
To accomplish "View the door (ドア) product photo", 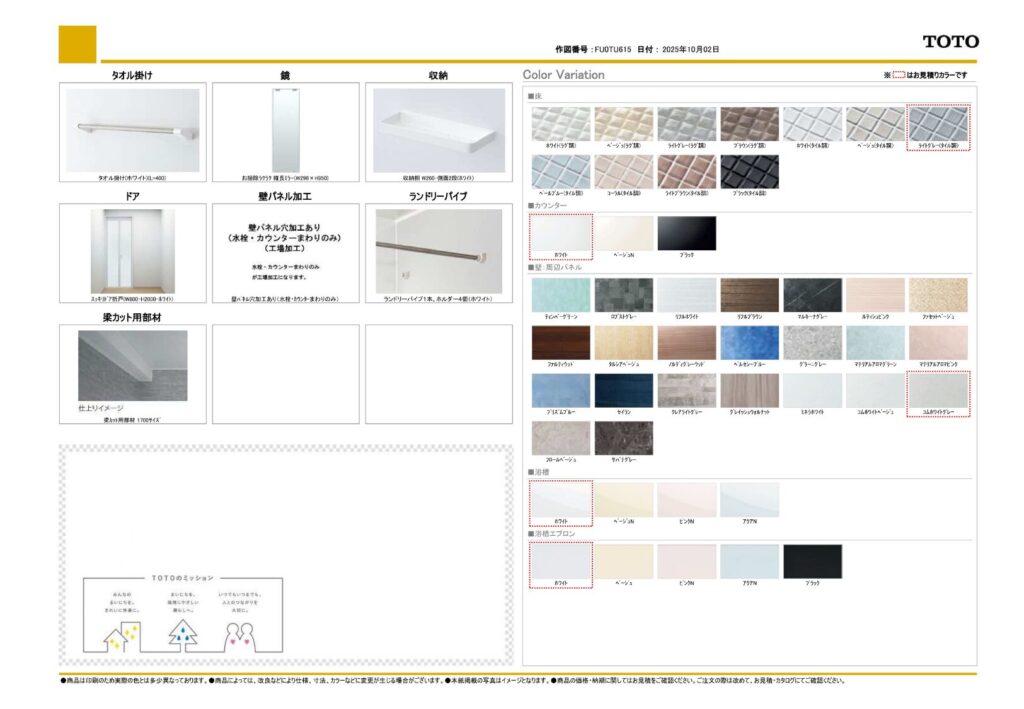I will (x=133, y=250).
